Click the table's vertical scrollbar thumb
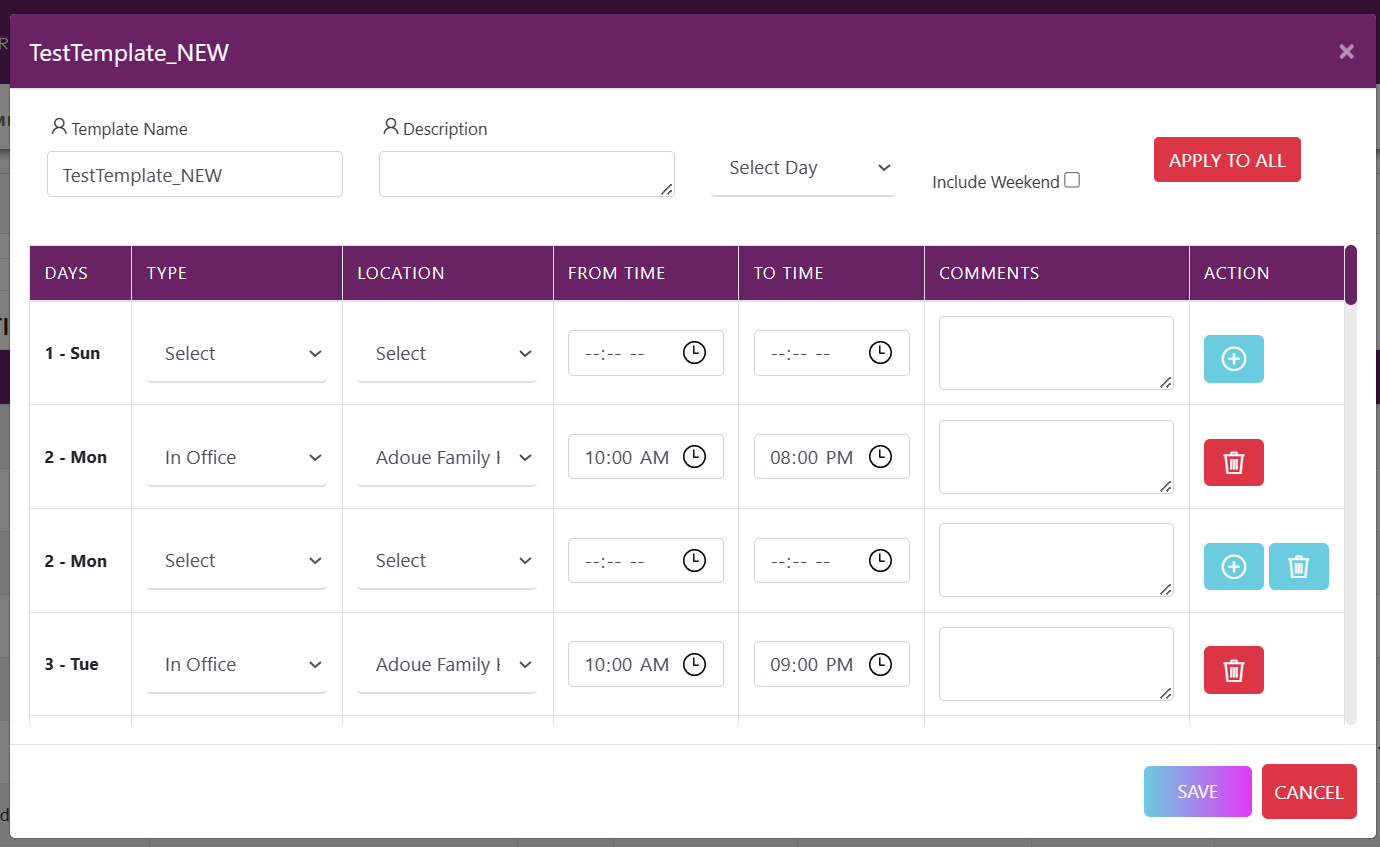The width and height of the screenshot is (1380, 847). pyautogui.click(x=1351, y=275)
